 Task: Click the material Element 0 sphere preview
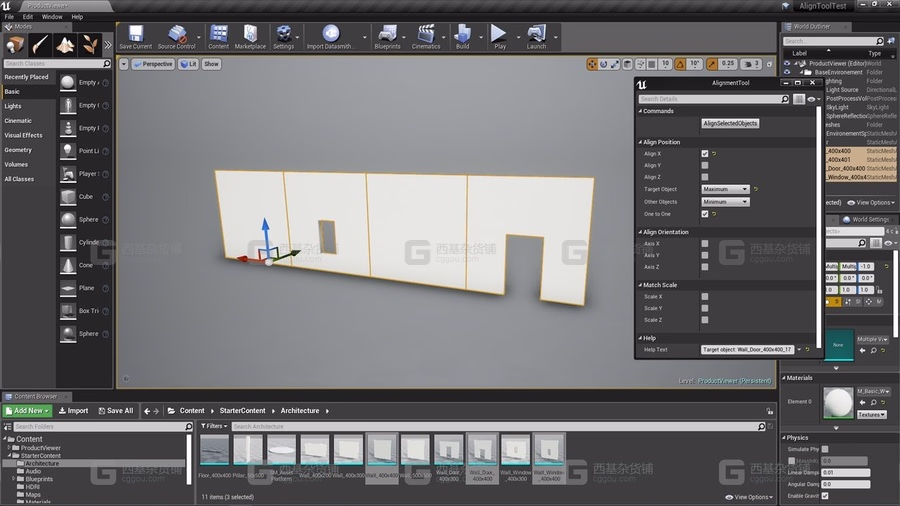[x=838, y=402]
